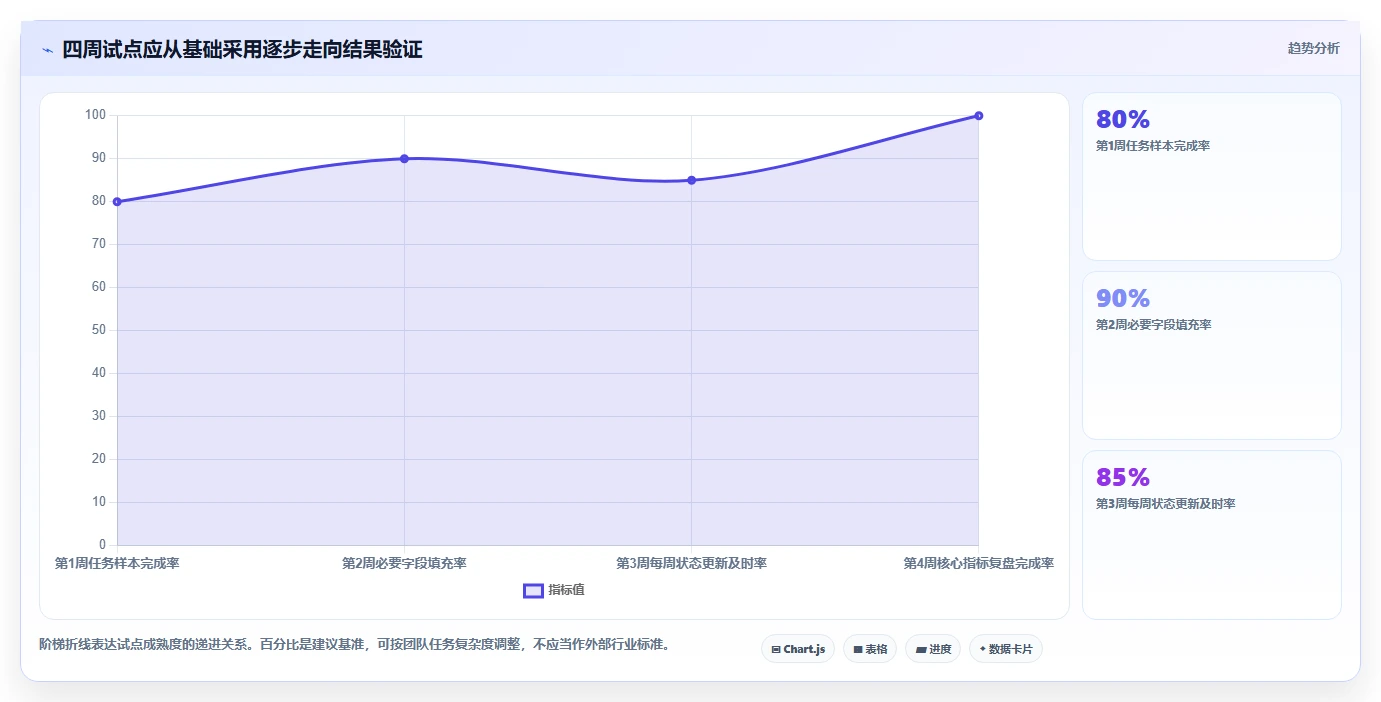The image size is (1381, 702).
Task: Click the data point at value 90
Action: click(404, 159)
